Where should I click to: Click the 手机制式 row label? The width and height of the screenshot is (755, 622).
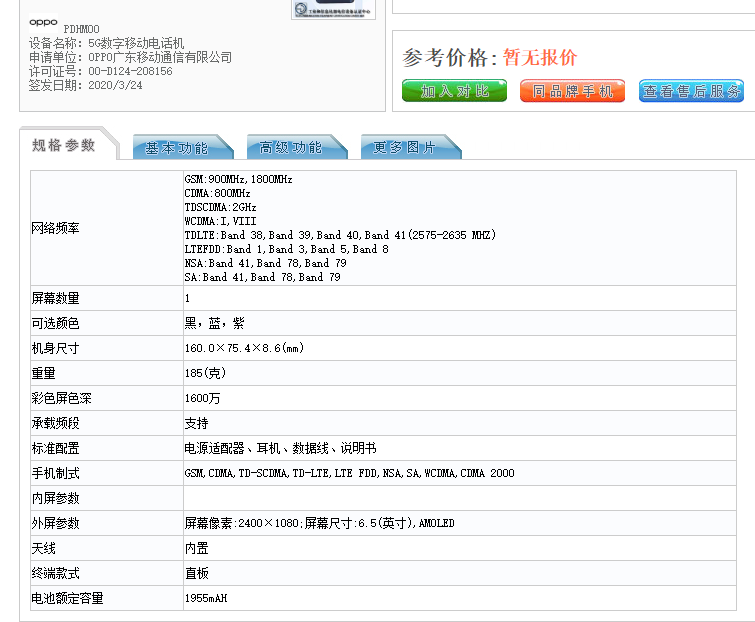coord(55,474)
